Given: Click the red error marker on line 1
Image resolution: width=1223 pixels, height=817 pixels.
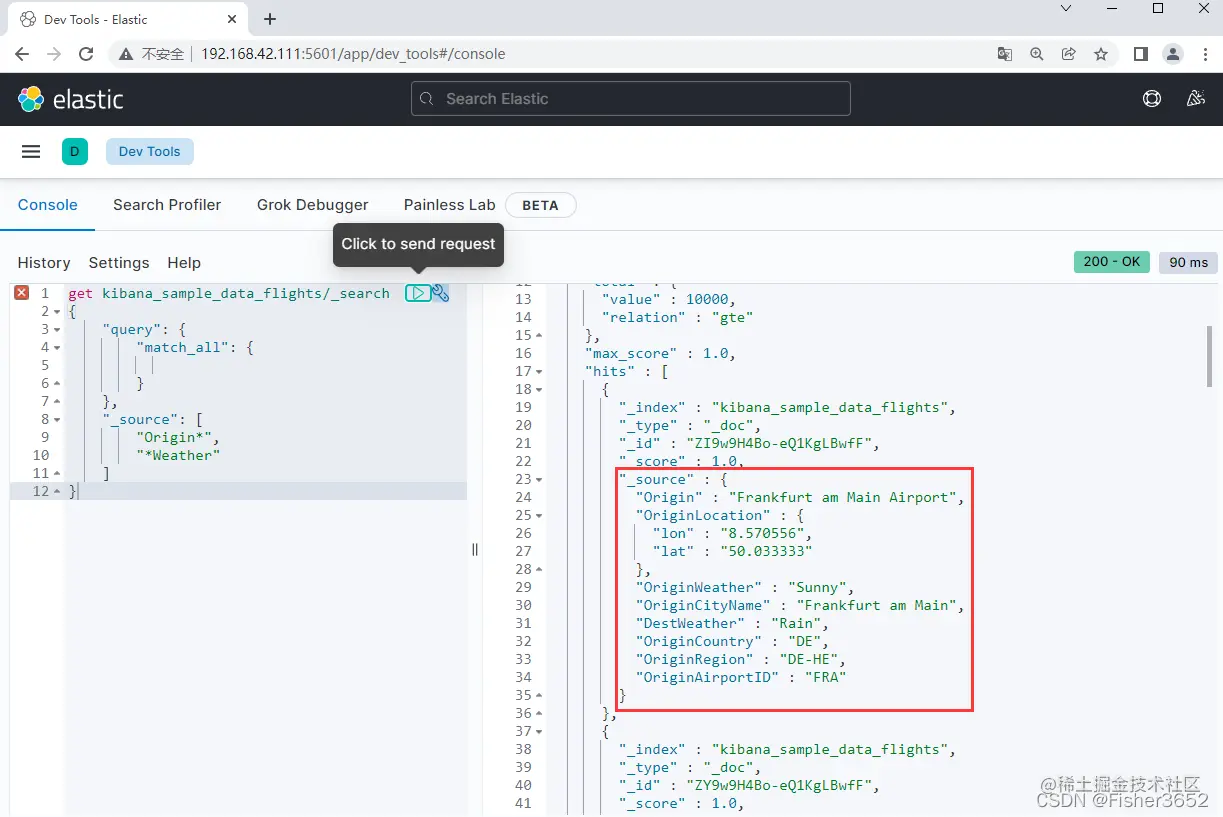Looking at the screenshot, I should point(21,293).
